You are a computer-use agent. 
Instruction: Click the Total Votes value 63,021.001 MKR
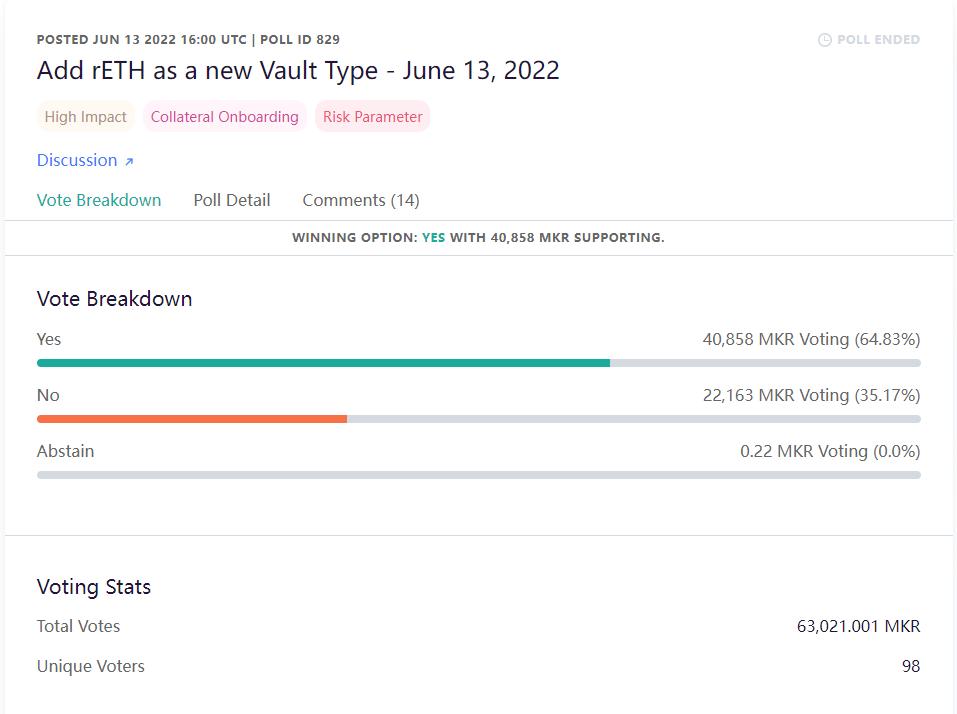coord(858,626)
